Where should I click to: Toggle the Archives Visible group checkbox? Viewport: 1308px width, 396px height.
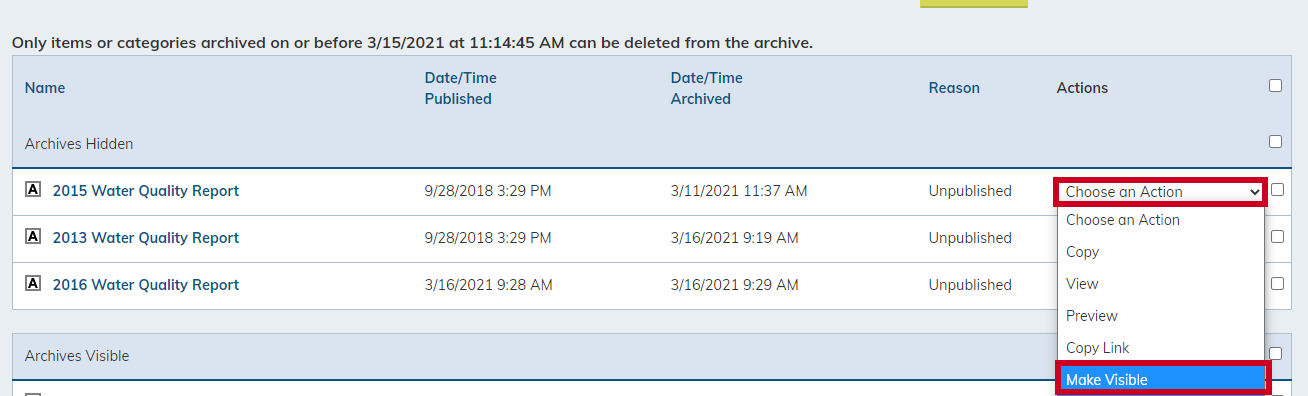click(x=1275, y=353)
